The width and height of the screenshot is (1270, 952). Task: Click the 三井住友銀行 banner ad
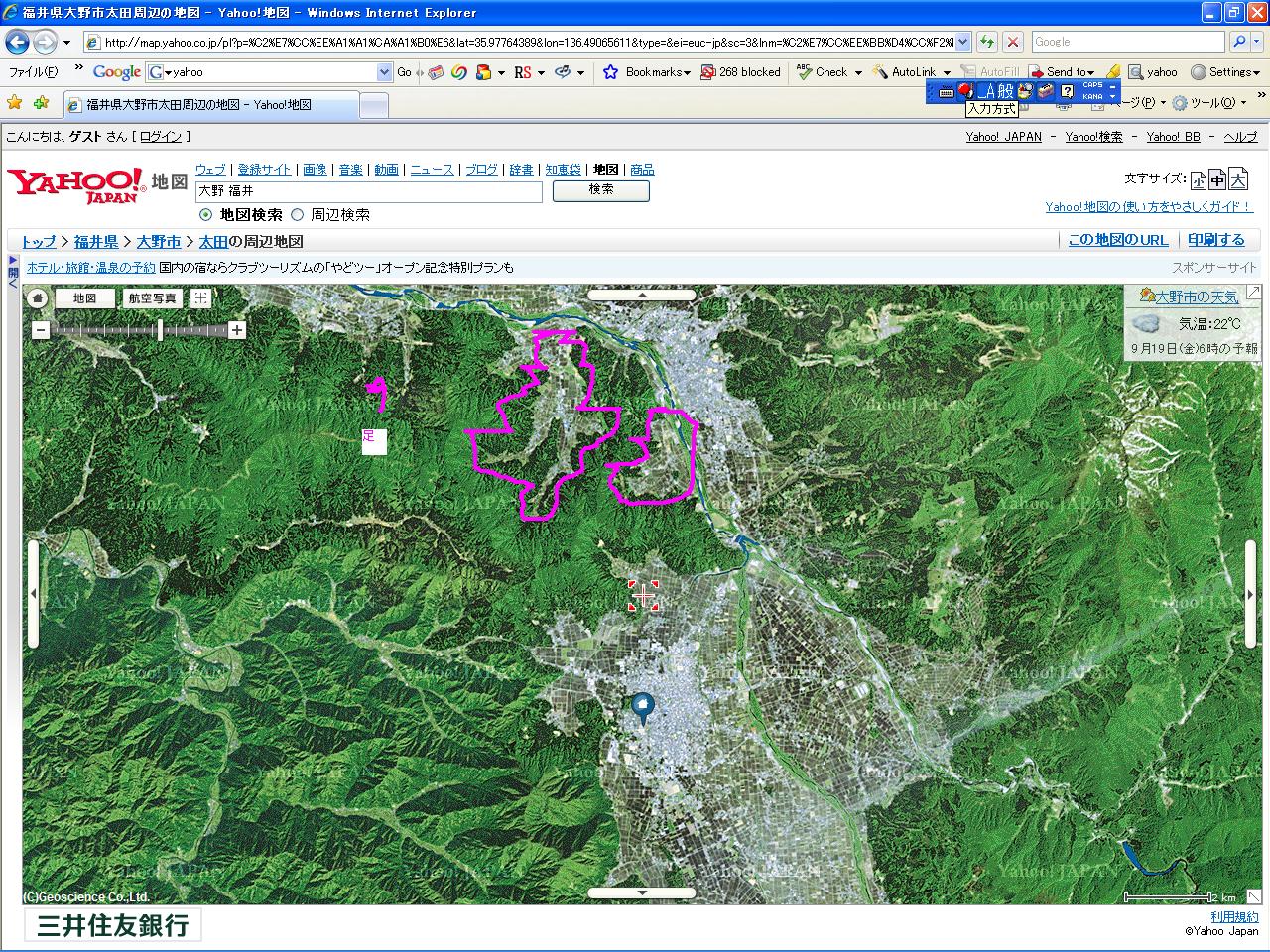[112, 925]
